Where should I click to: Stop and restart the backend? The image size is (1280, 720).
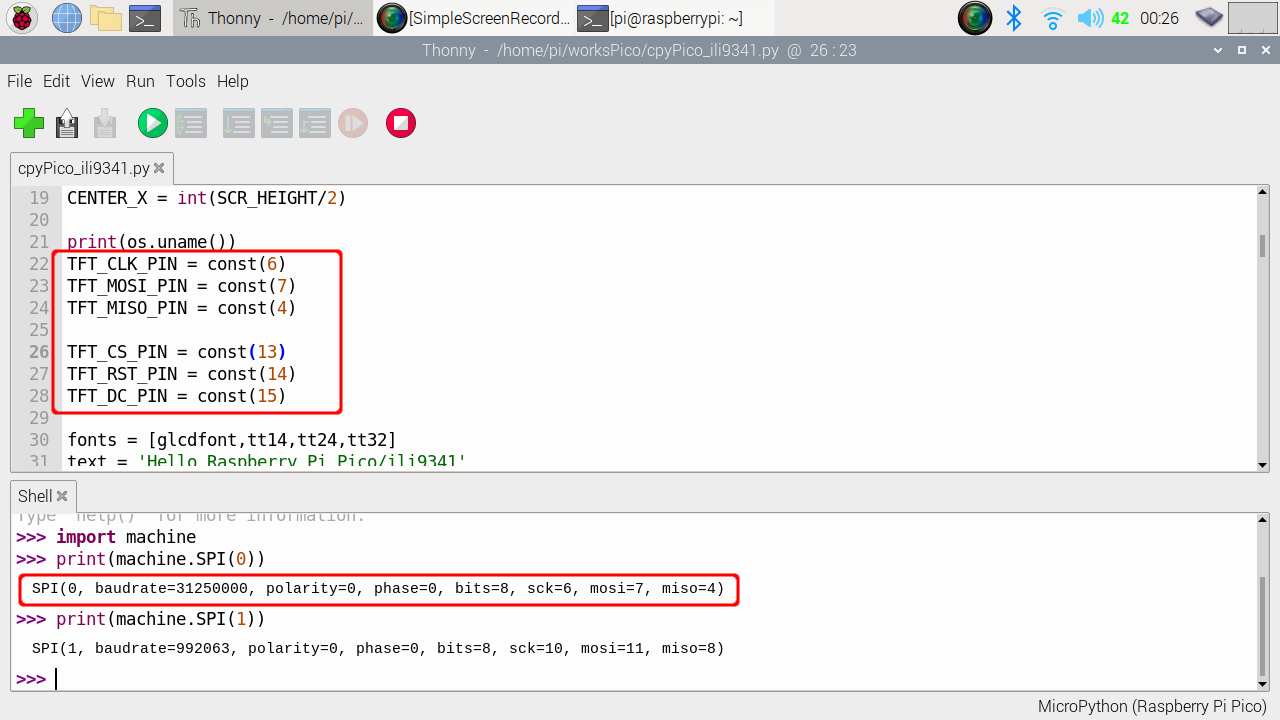click(x=400, y=123)
